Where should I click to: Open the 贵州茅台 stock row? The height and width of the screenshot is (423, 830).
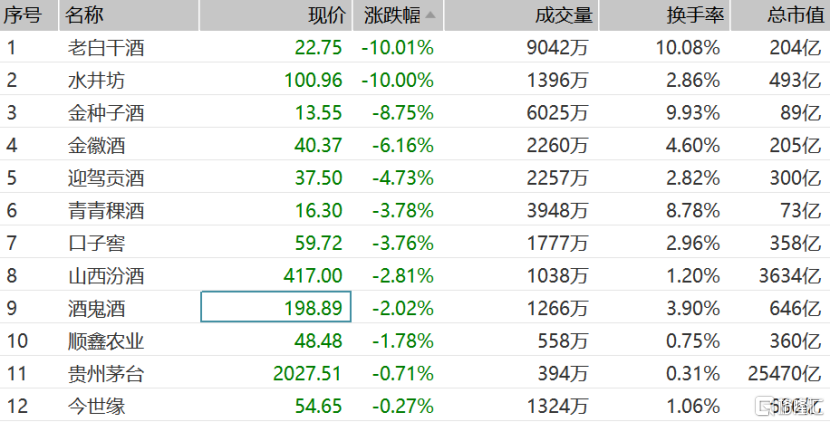point(415,373)
